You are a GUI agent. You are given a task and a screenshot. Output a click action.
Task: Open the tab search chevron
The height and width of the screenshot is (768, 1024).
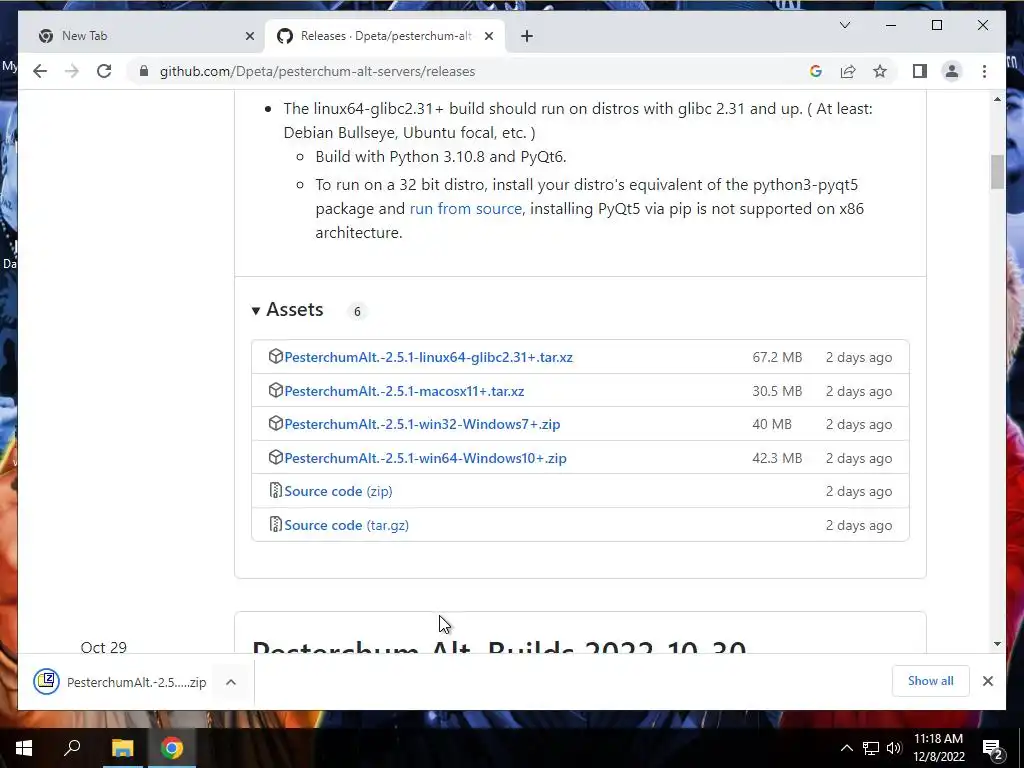pos(844,25)
